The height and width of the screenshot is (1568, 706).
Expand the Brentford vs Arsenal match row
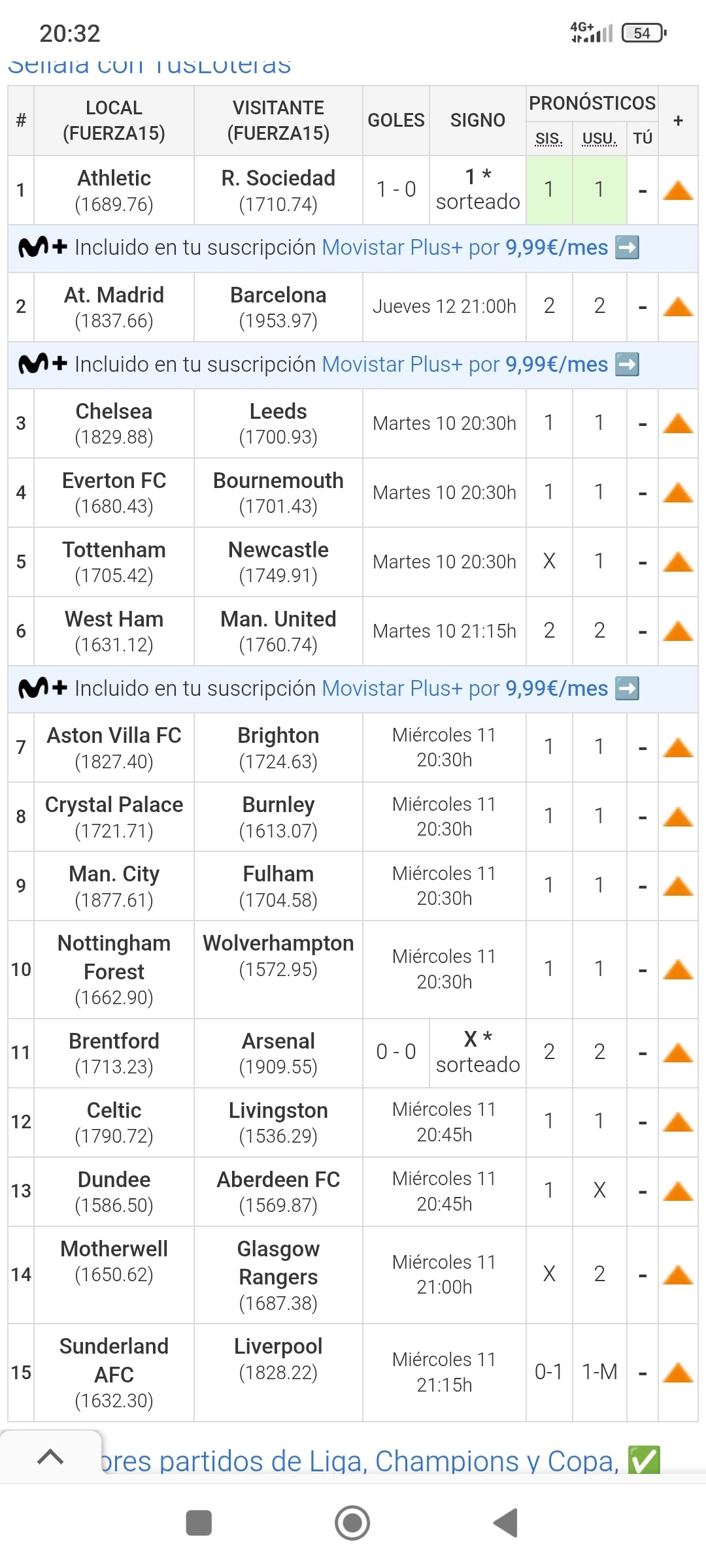pyautogui.click(x=678, y=1053)
